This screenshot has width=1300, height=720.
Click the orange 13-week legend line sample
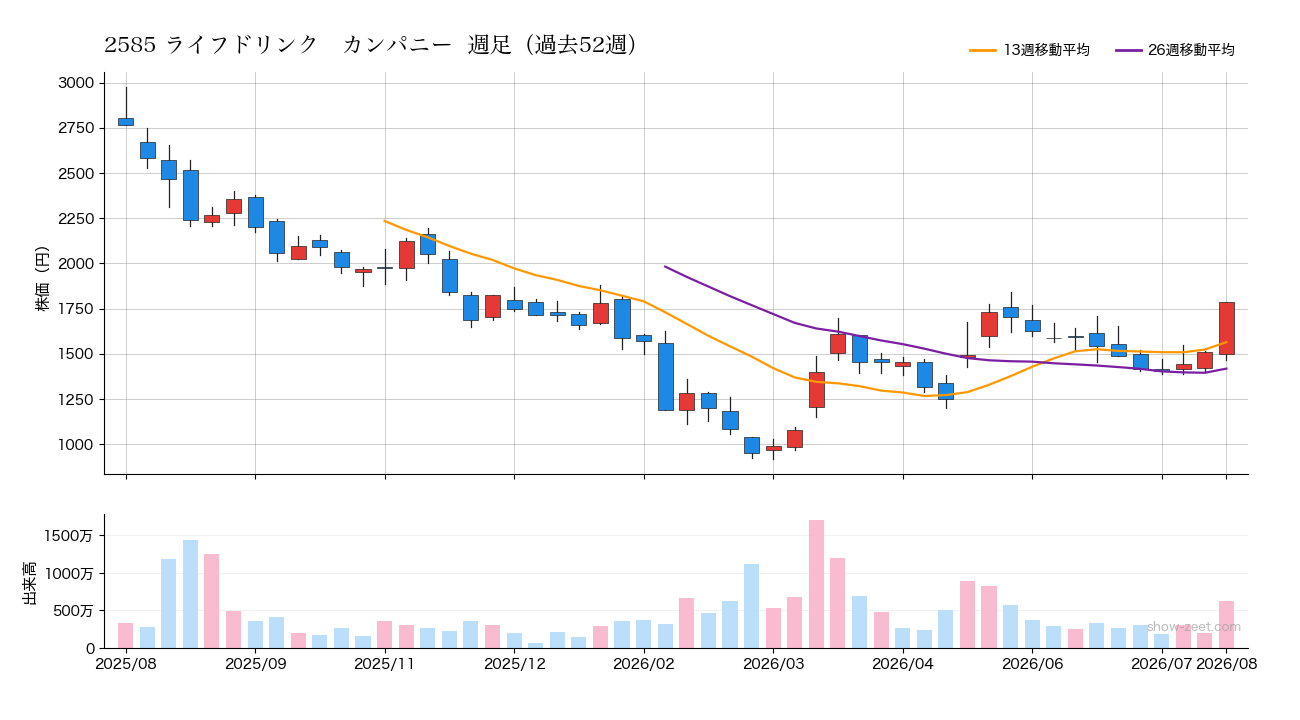click(x=984, y=50)
